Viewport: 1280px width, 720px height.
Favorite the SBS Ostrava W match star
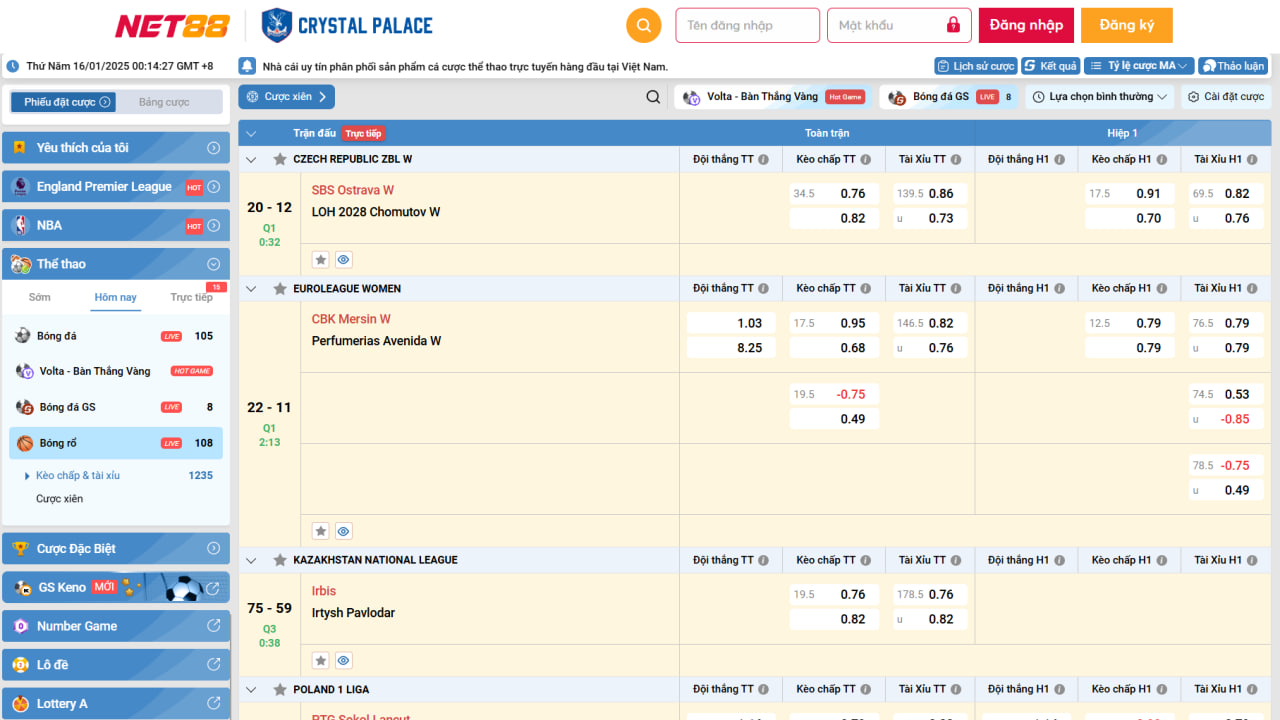321,260
